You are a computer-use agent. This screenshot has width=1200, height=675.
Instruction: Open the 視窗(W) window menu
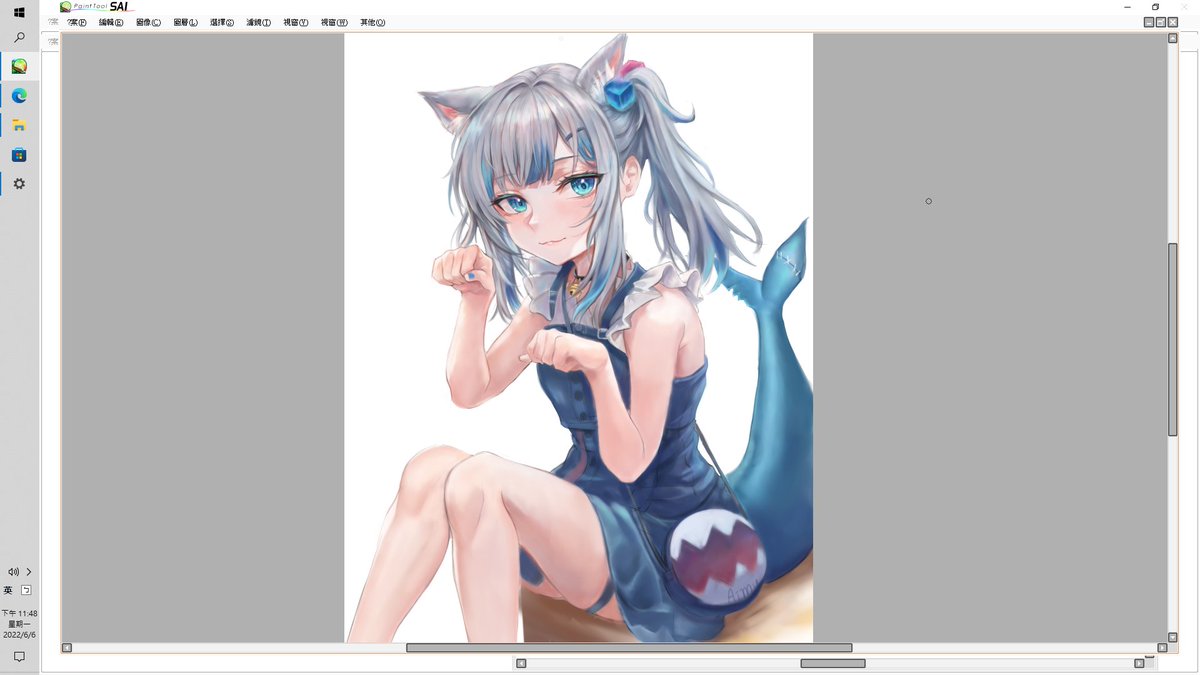pyautogui.click(x=334, y=22)
